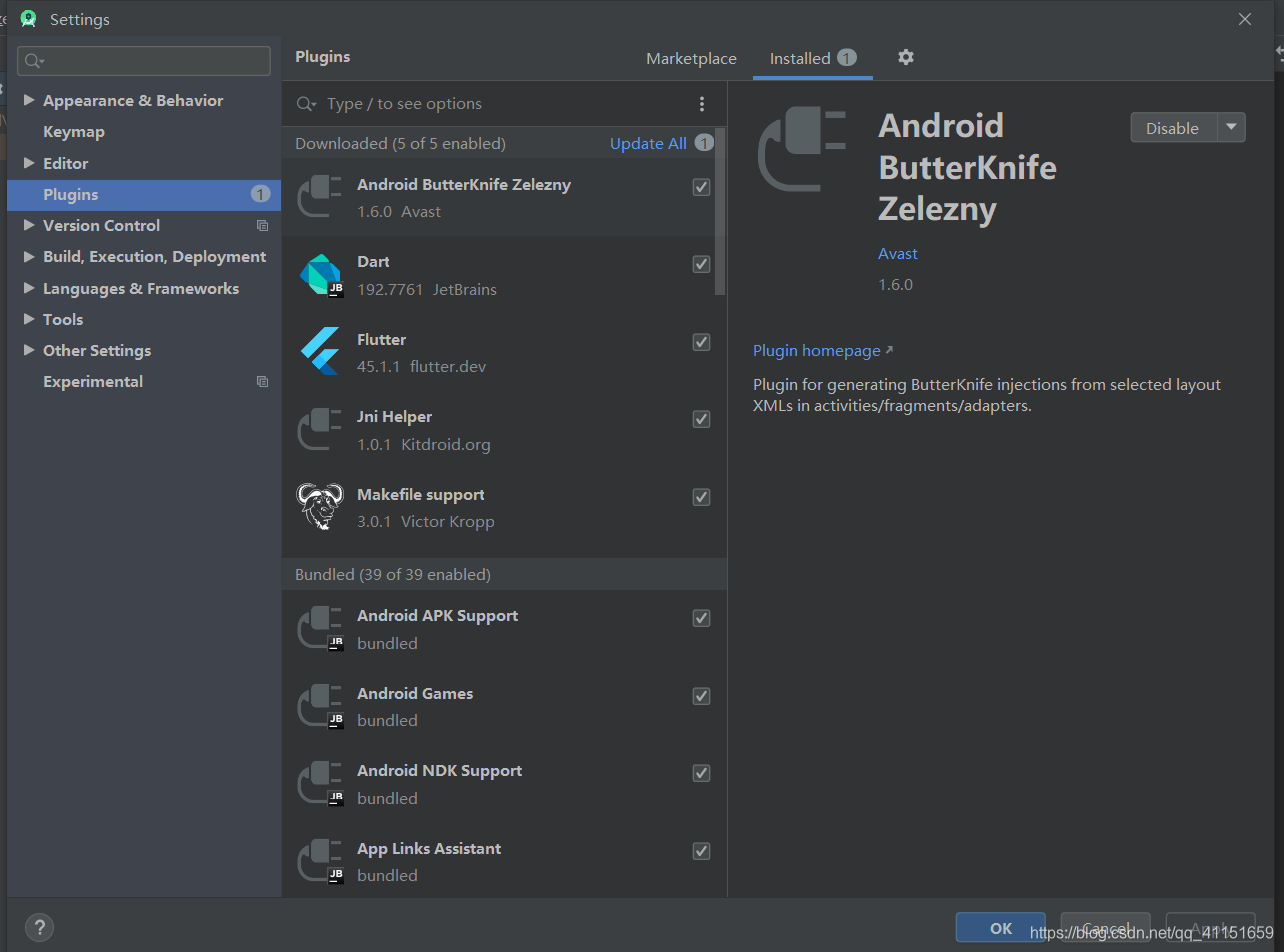The image size is (1284, 952).
Task: Click the large plug icon in details pane
Action: pos(803,150)
